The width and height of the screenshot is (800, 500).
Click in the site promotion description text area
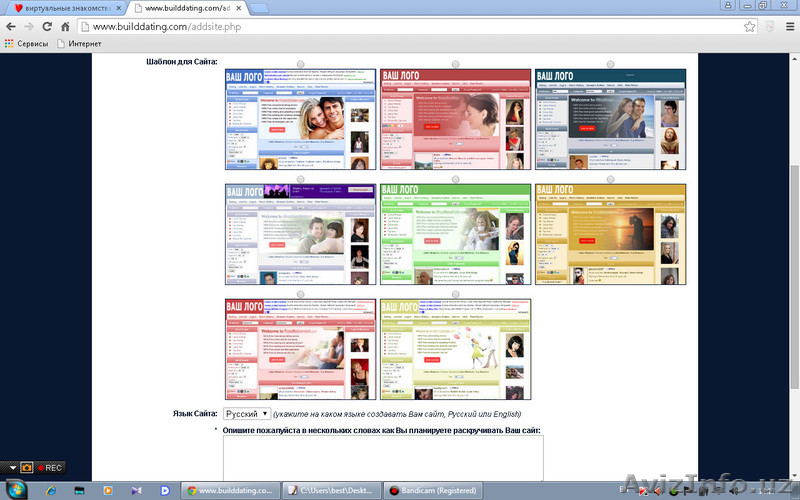point(382,458)
